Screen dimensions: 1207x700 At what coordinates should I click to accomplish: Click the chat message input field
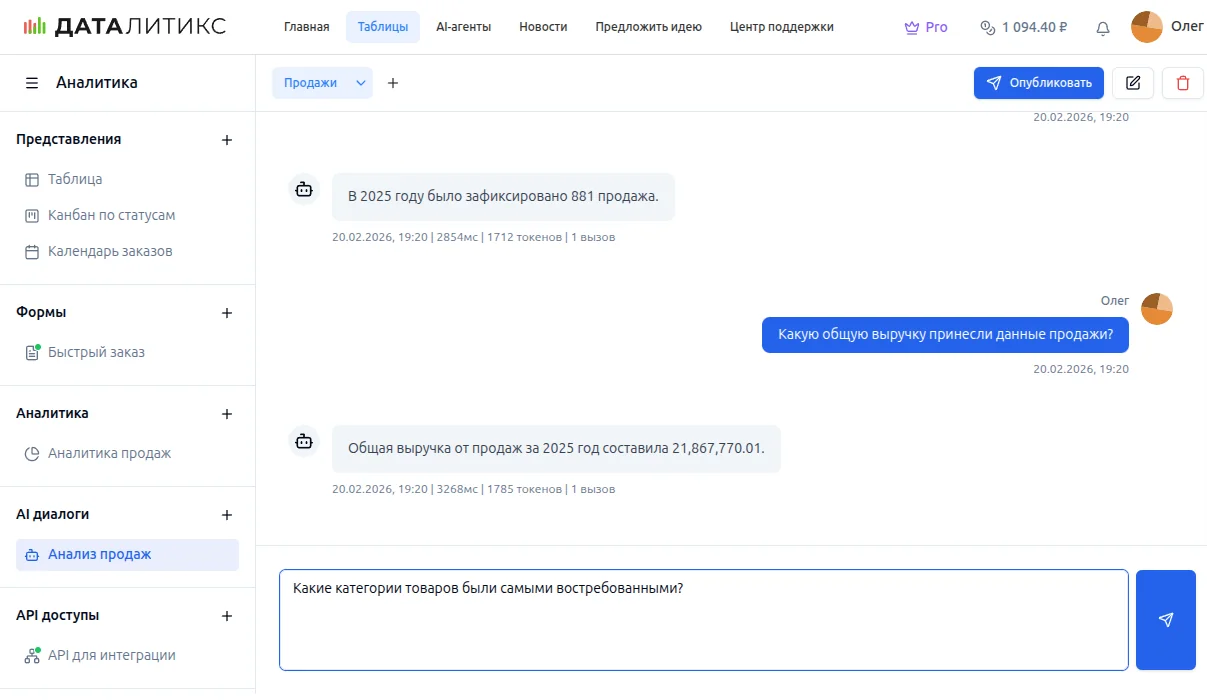[x=703, y=620]
